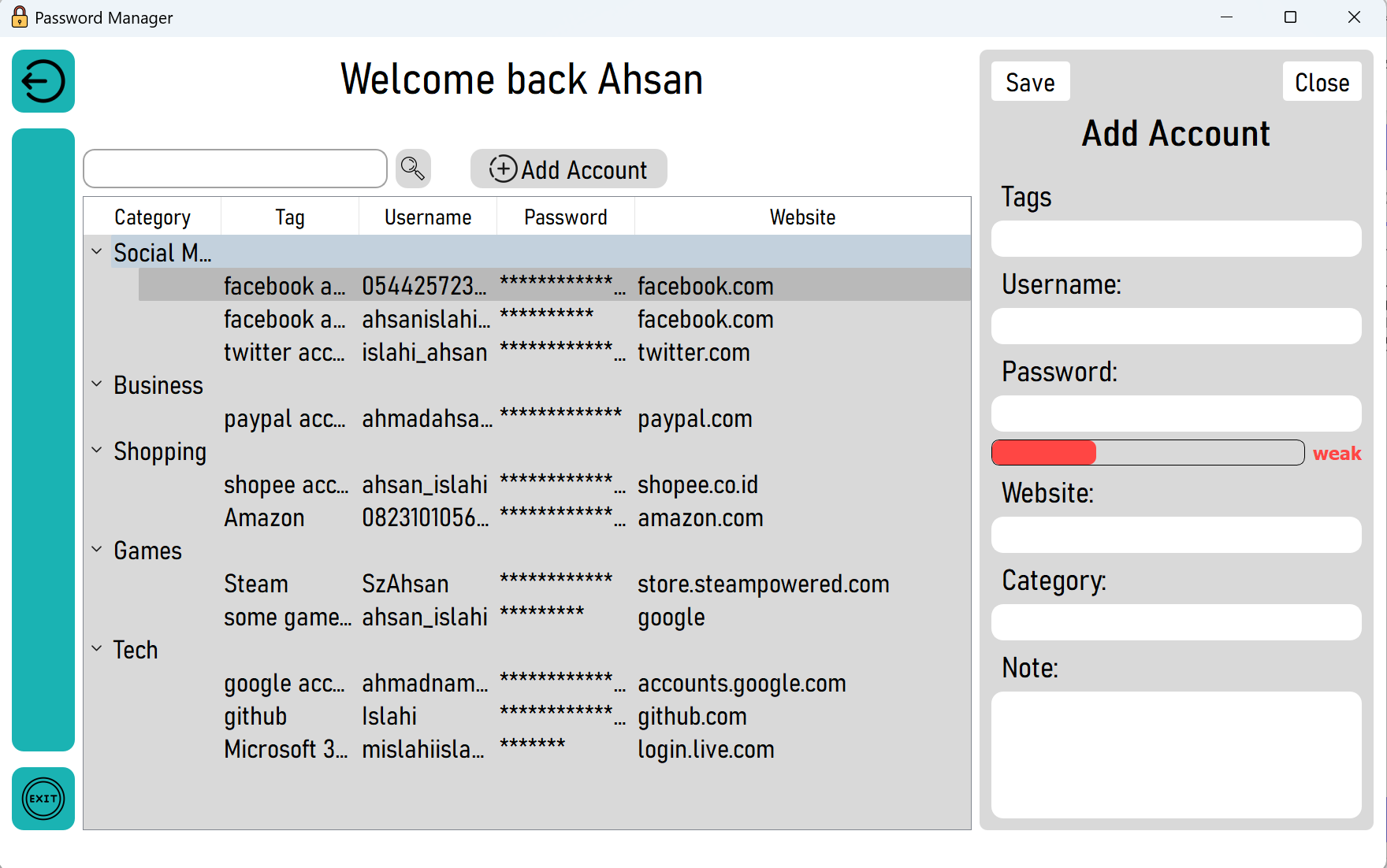Click the store.steampowered.com website cell
This screenshot has height=868, width=1387.
point(764,584)
